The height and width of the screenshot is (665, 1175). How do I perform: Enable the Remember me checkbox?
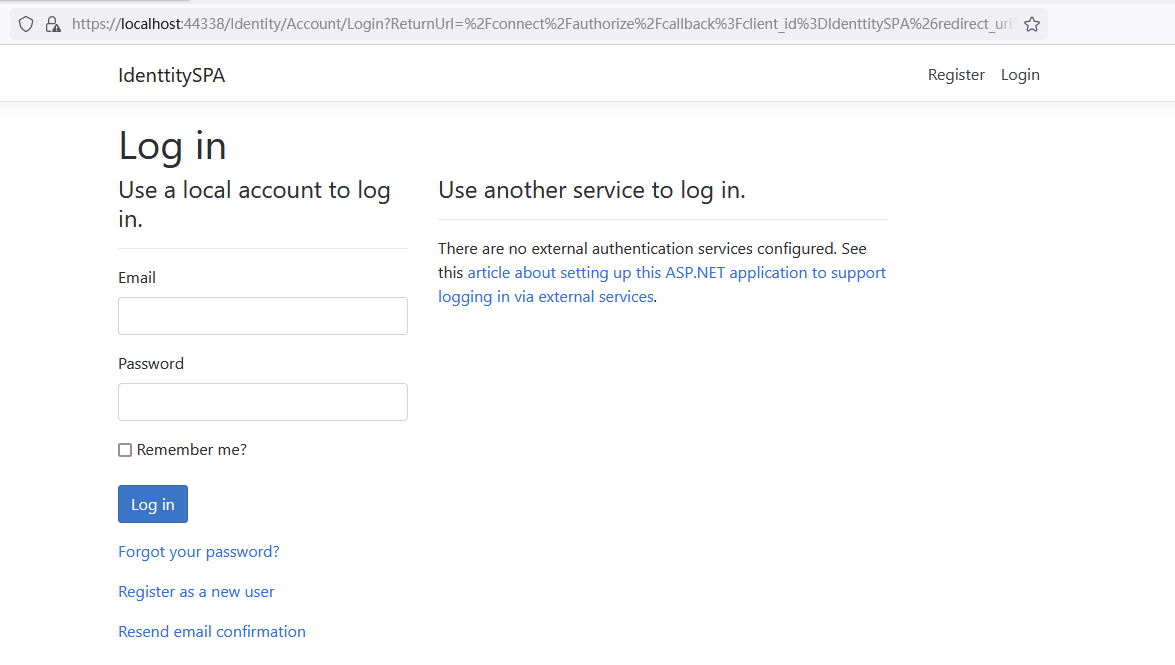click(125, 450)
